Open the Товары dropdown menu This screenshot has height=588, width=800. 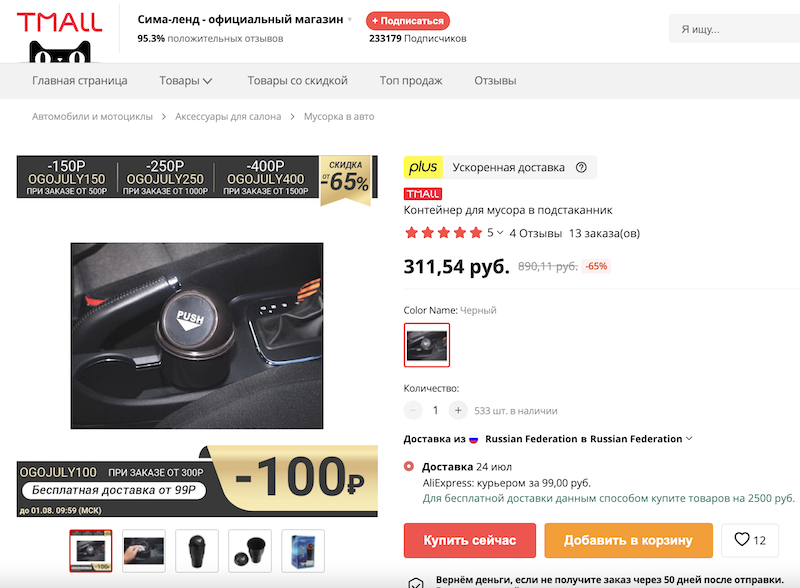(185, 81)
